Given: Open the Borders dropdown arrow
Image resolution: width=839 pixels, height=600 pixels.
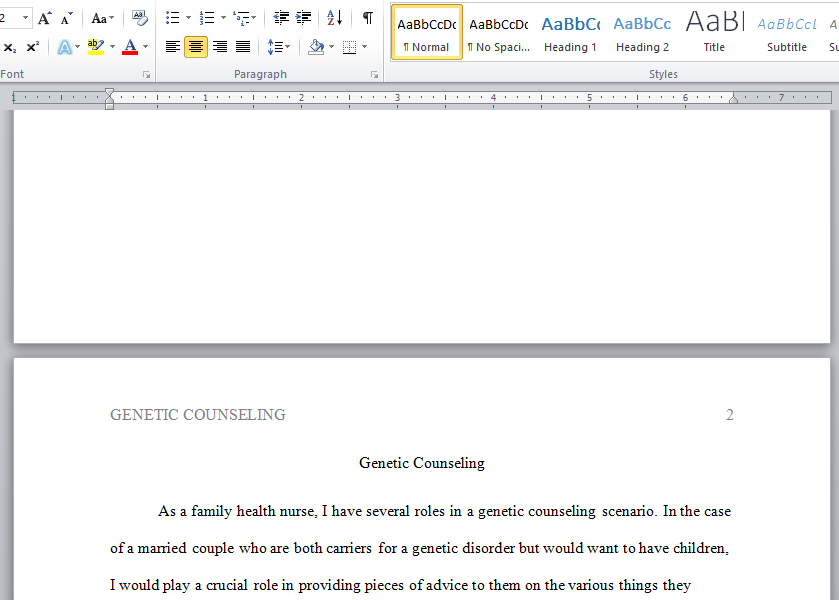Looking at the screenshot, I should point(364,47).
